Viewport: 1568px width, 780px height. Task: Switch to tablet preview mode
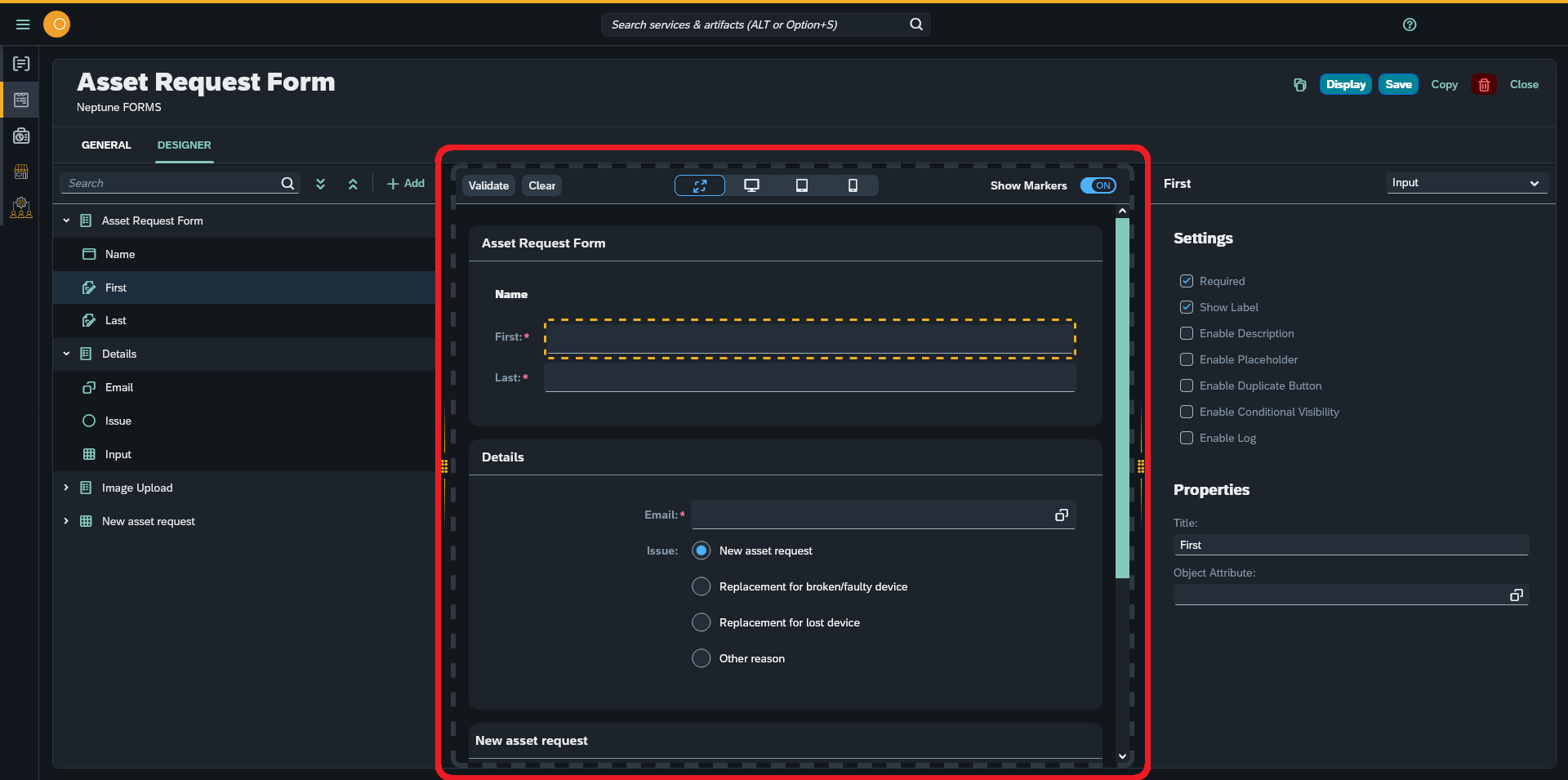pyautogui.click(x=801, y=185)
